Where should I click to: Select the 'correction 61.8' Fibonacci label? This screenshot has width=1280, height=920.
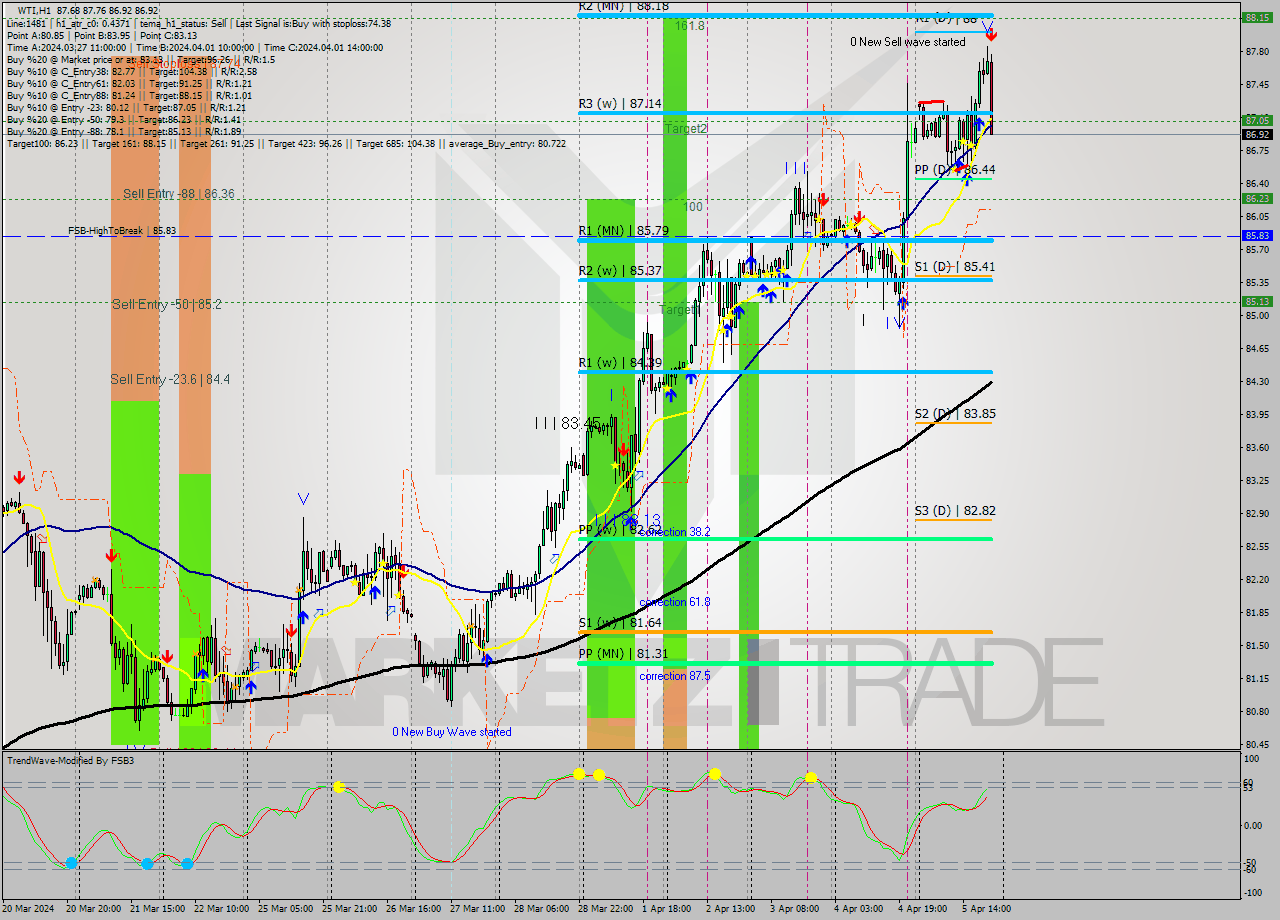point(675,602)
